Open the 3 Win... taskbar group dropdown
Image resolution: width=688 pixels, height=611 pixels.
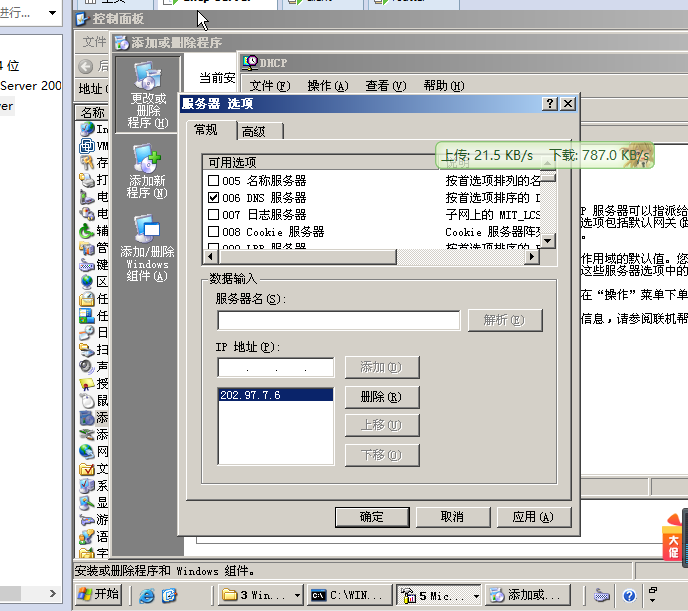tap(297, 595)
